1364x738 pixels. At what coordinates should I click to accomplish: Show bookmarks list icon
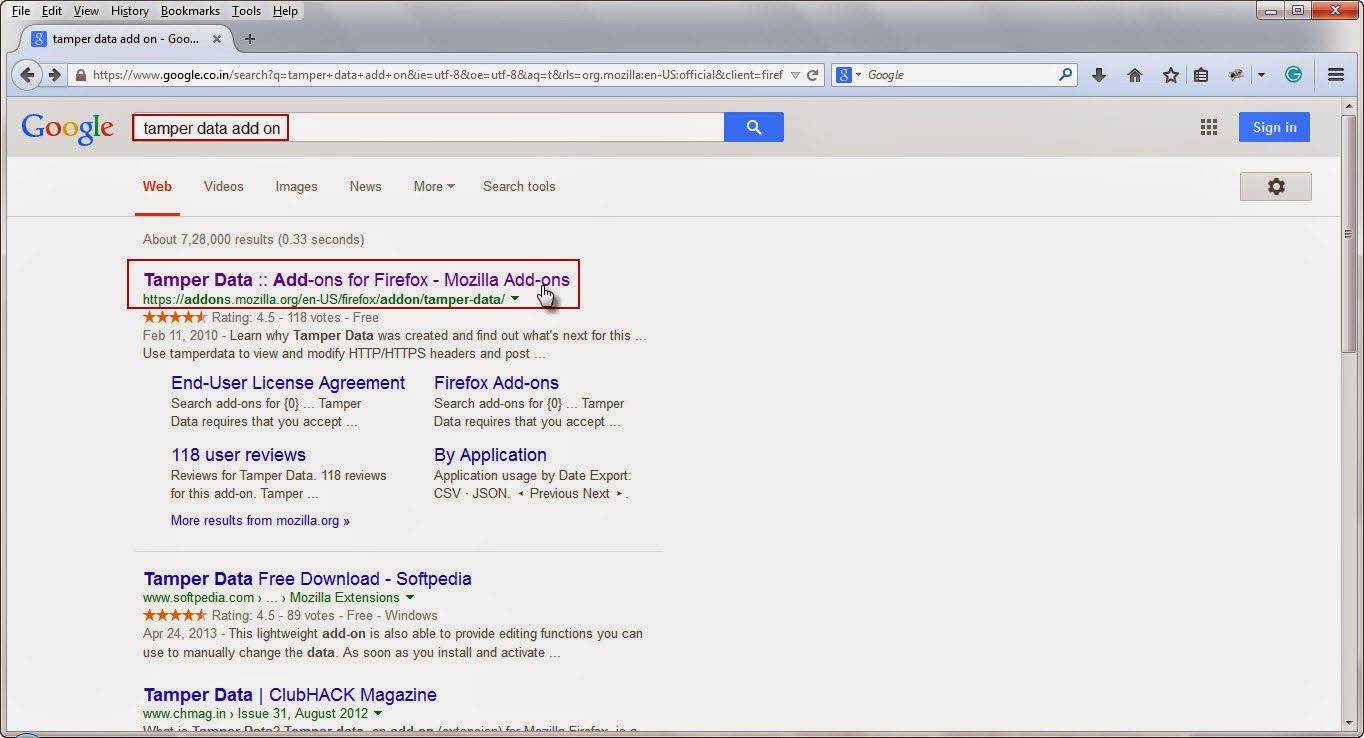[1201, 75]
